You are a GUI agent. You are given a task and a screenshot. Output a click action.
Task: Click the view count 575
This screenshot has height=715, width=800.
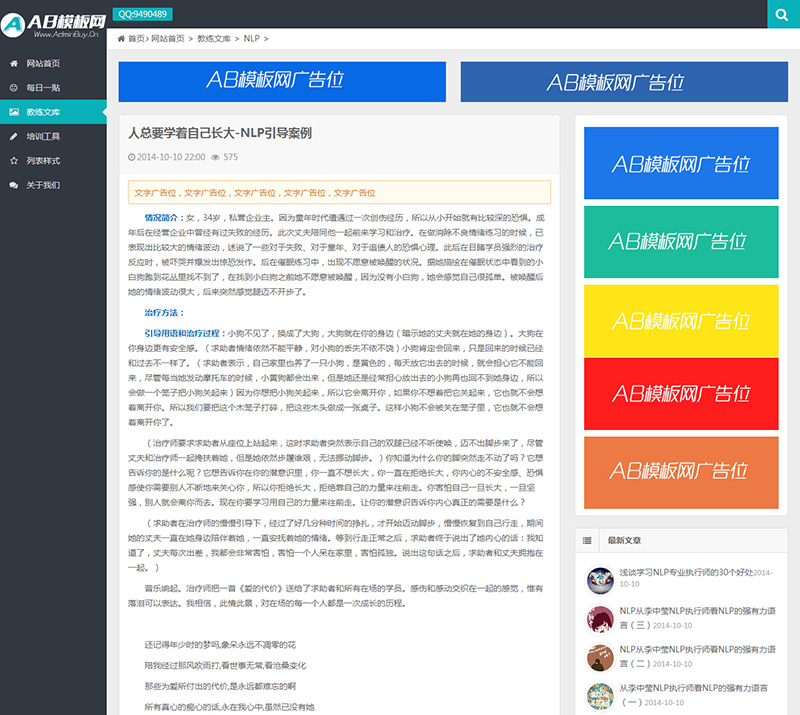[x=231, y=157]
